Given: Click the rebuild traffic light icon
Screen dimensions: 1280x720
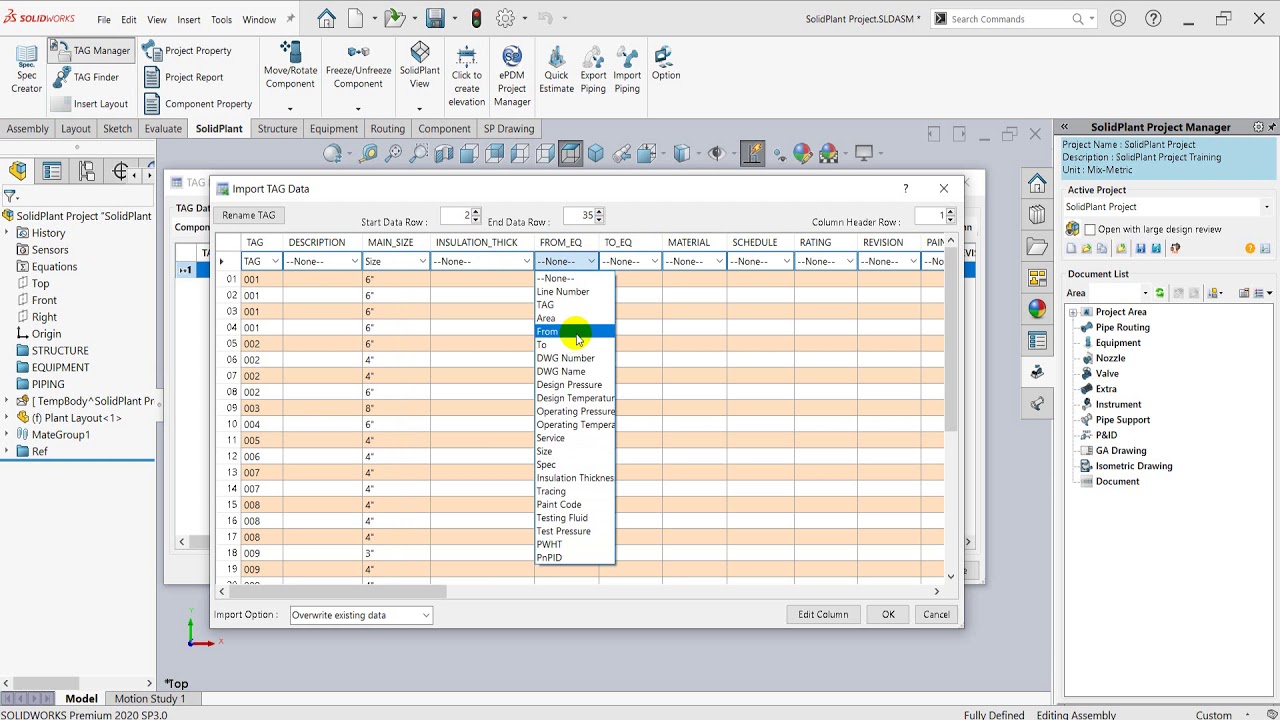Looking at the screenshot, I should (x=476, y=18).
